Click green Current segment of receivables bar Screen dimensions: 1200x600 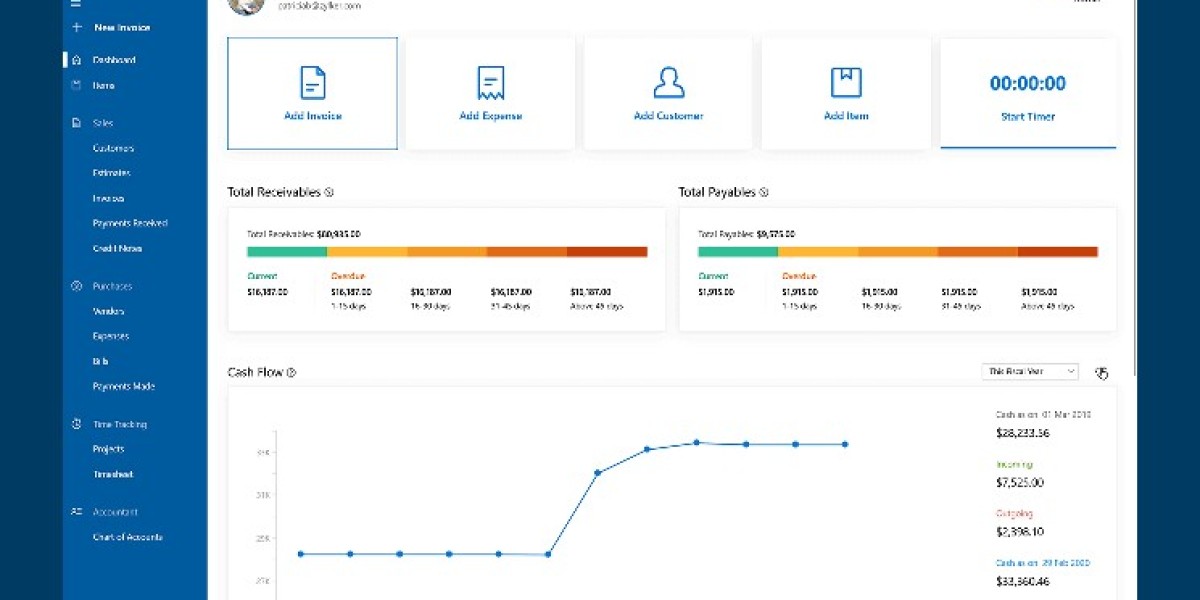coord(287,251)
